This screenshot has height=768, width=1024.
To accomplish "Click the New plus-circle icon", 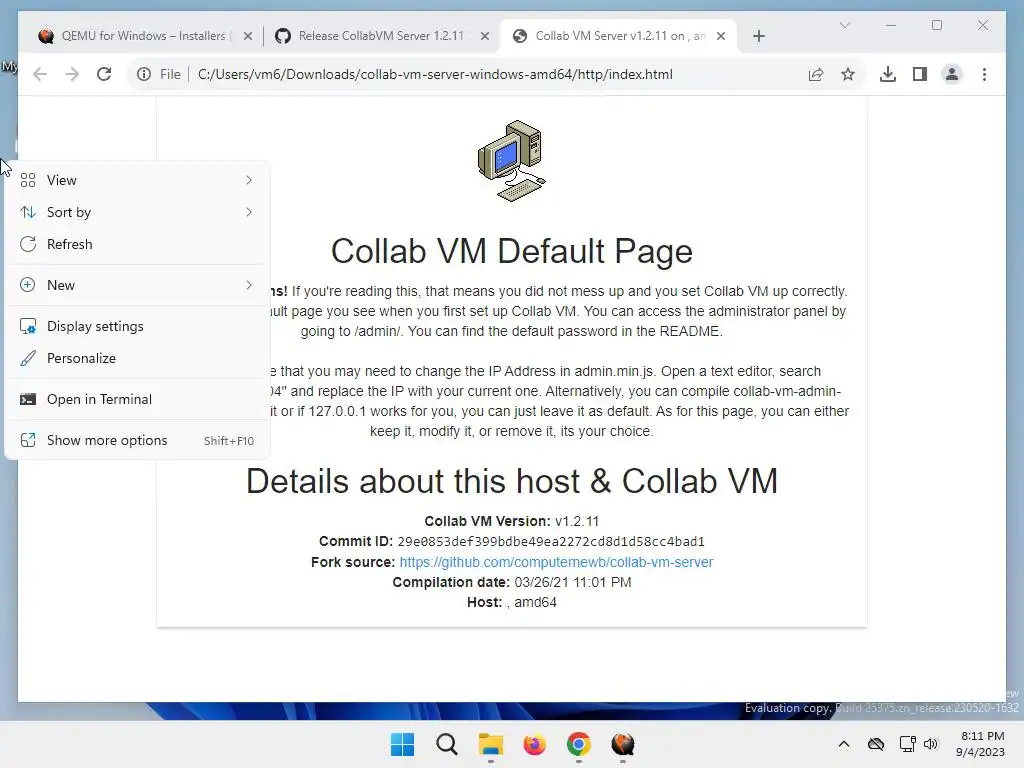I will pos(27,285).
